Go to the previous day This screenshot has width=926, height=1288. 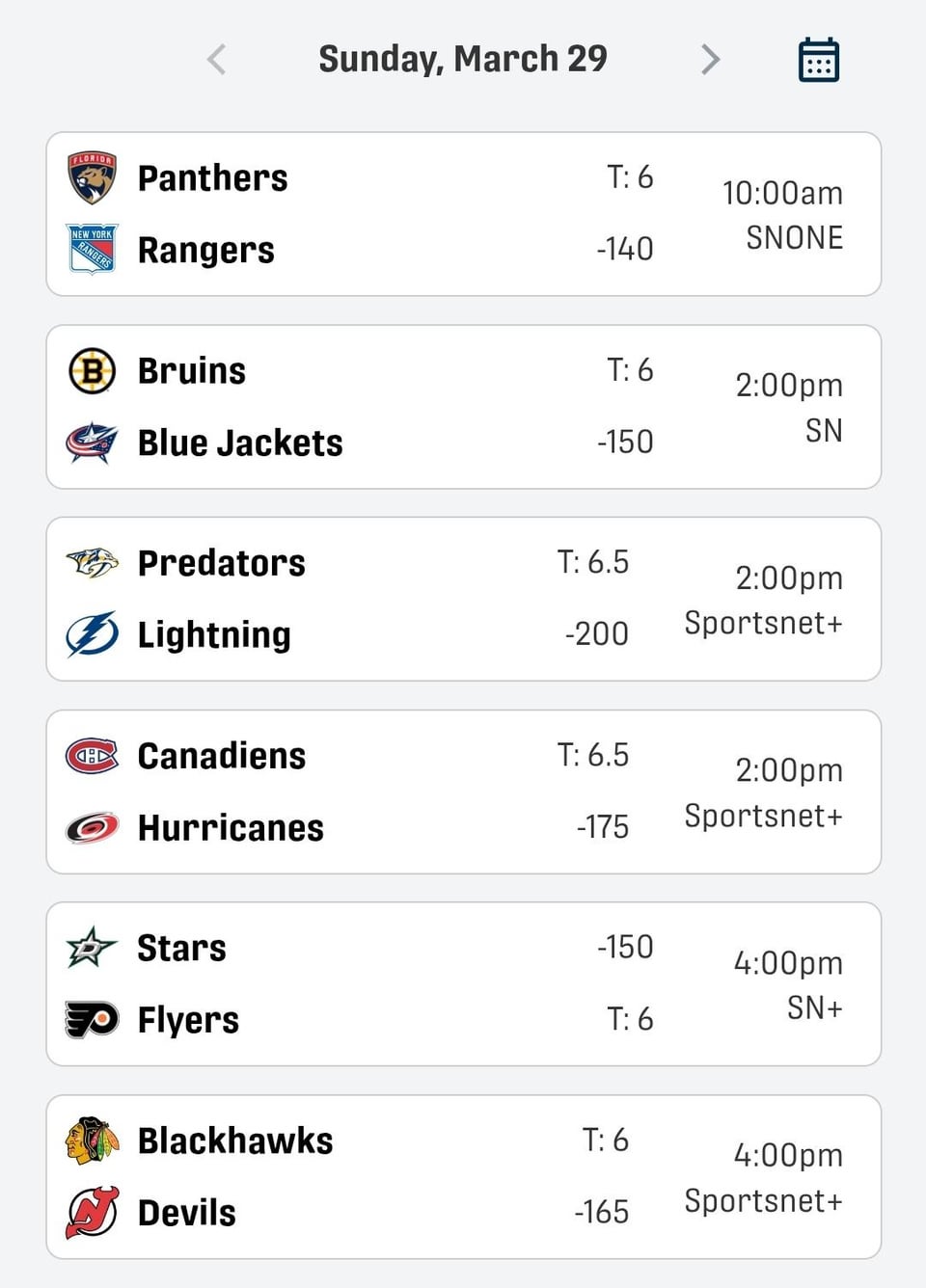217,60
